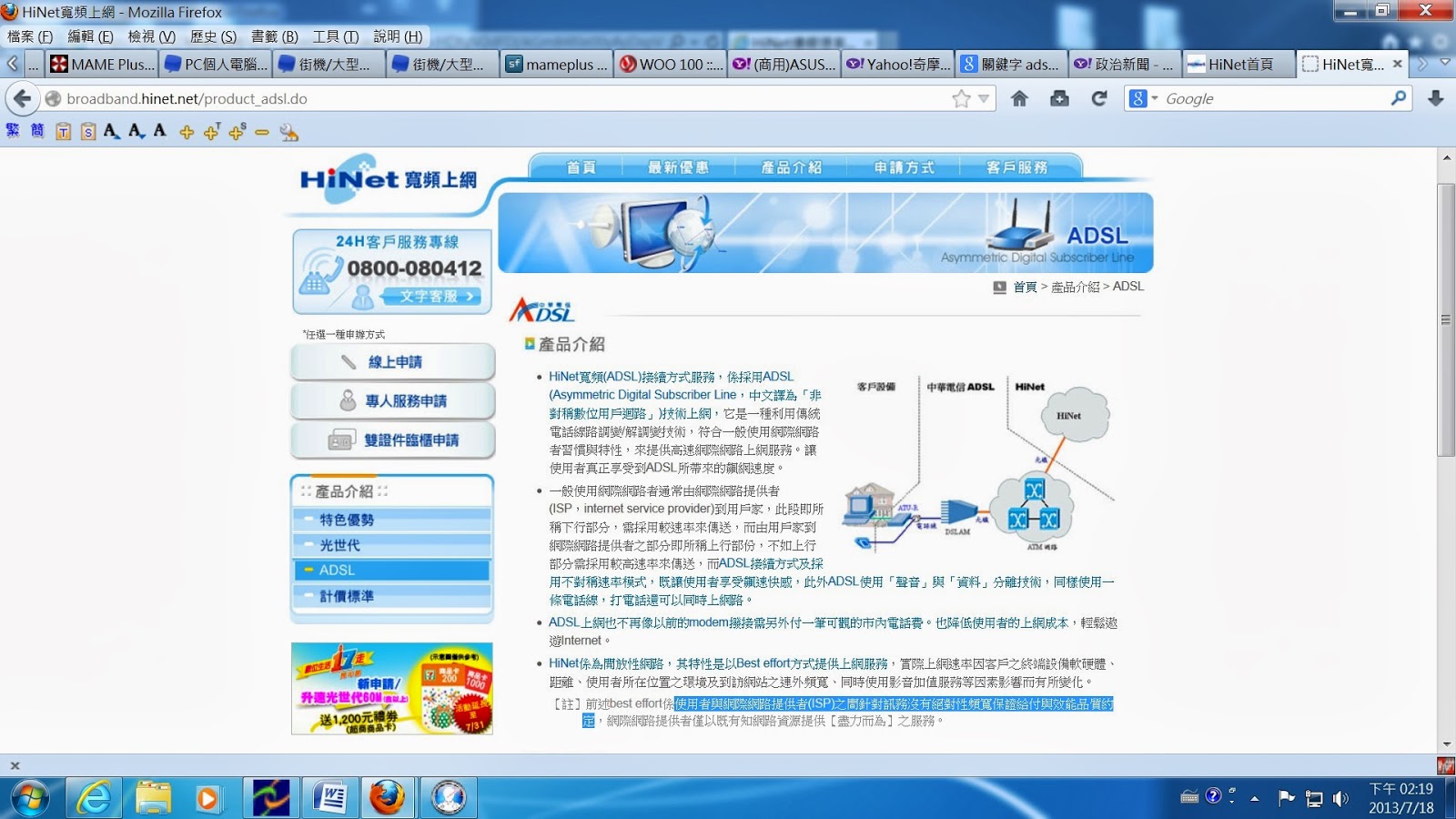
Task: Reload the page with the refresh icon
Action: (x=1099, y=98)
